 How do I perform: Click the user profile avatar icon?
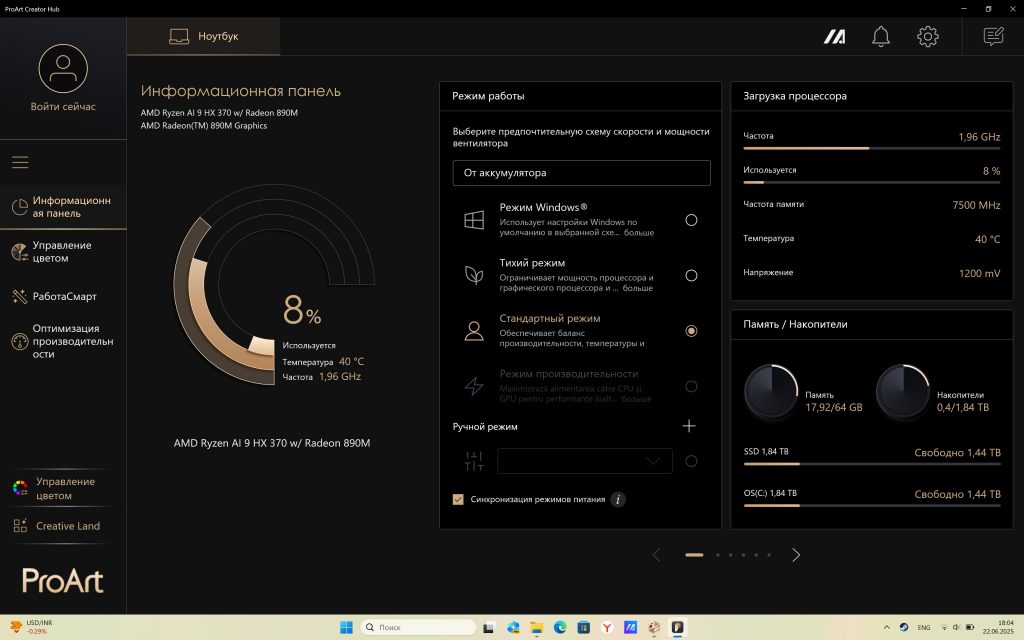click(x=63, y=69)
